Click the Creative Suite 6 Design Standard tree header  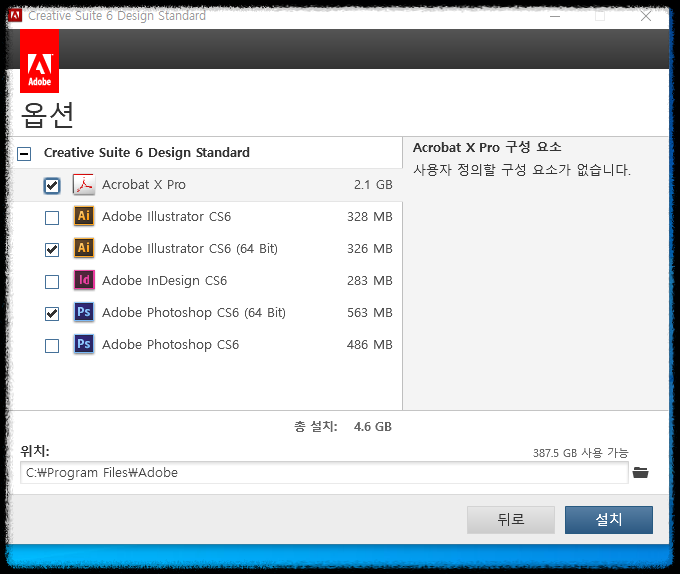point(147,153)
